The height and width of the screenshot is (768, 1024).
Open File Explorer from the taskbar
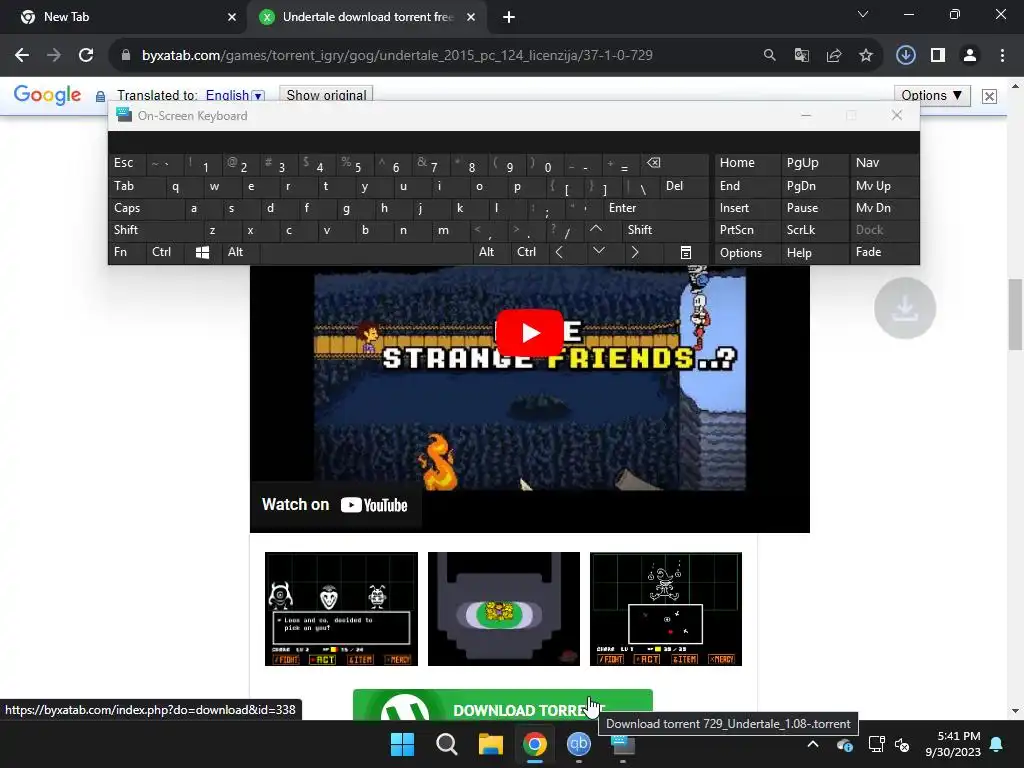click(x=490, y=744)
